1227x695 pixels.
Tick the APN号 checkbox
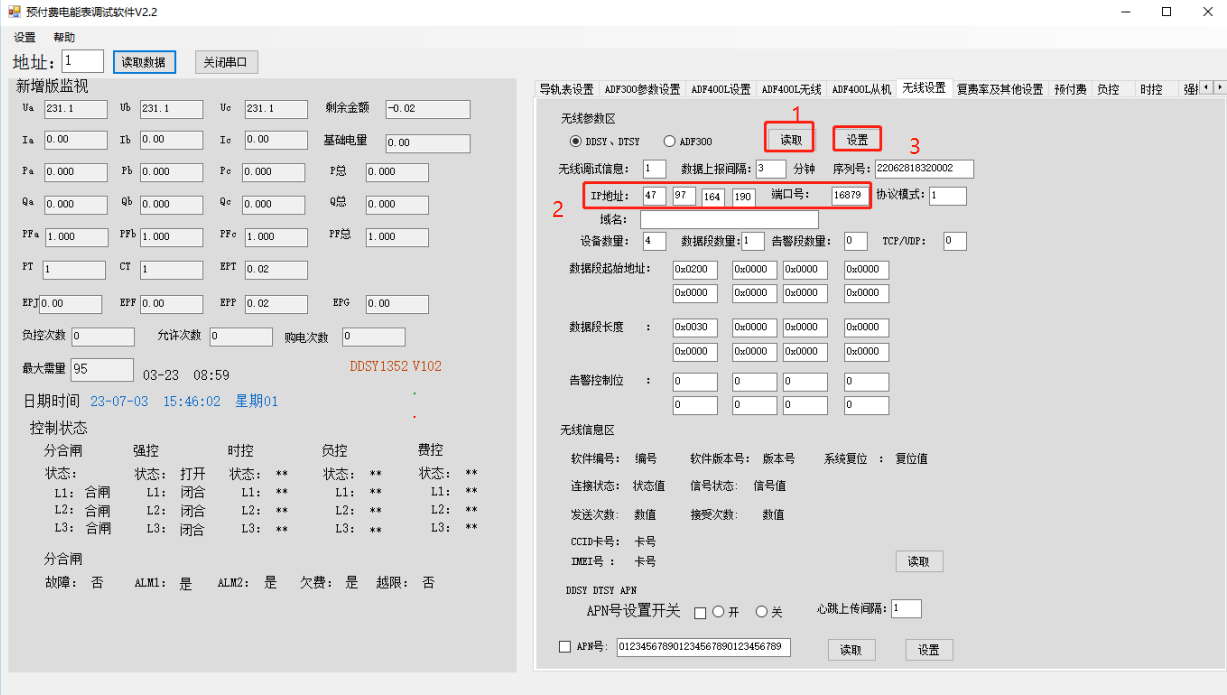565,647
